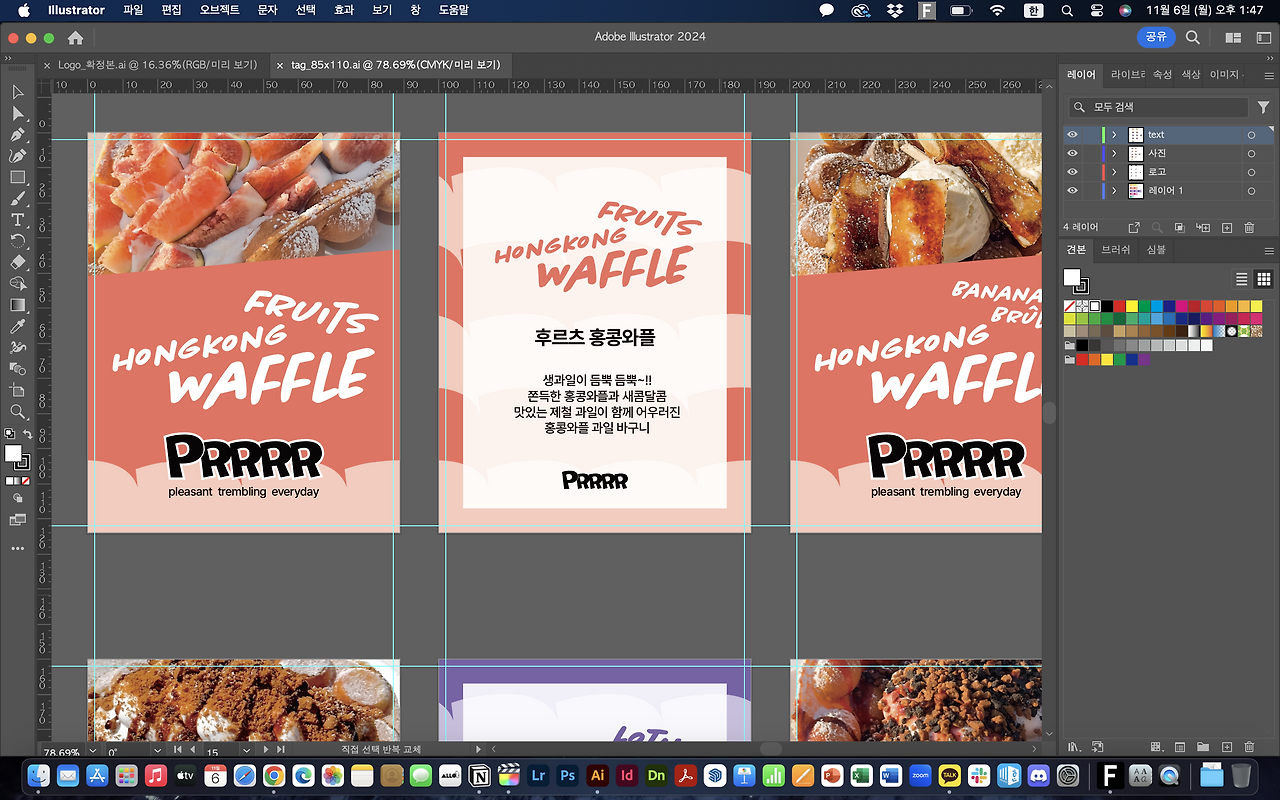Open the 파일 menu

point(133,10)
